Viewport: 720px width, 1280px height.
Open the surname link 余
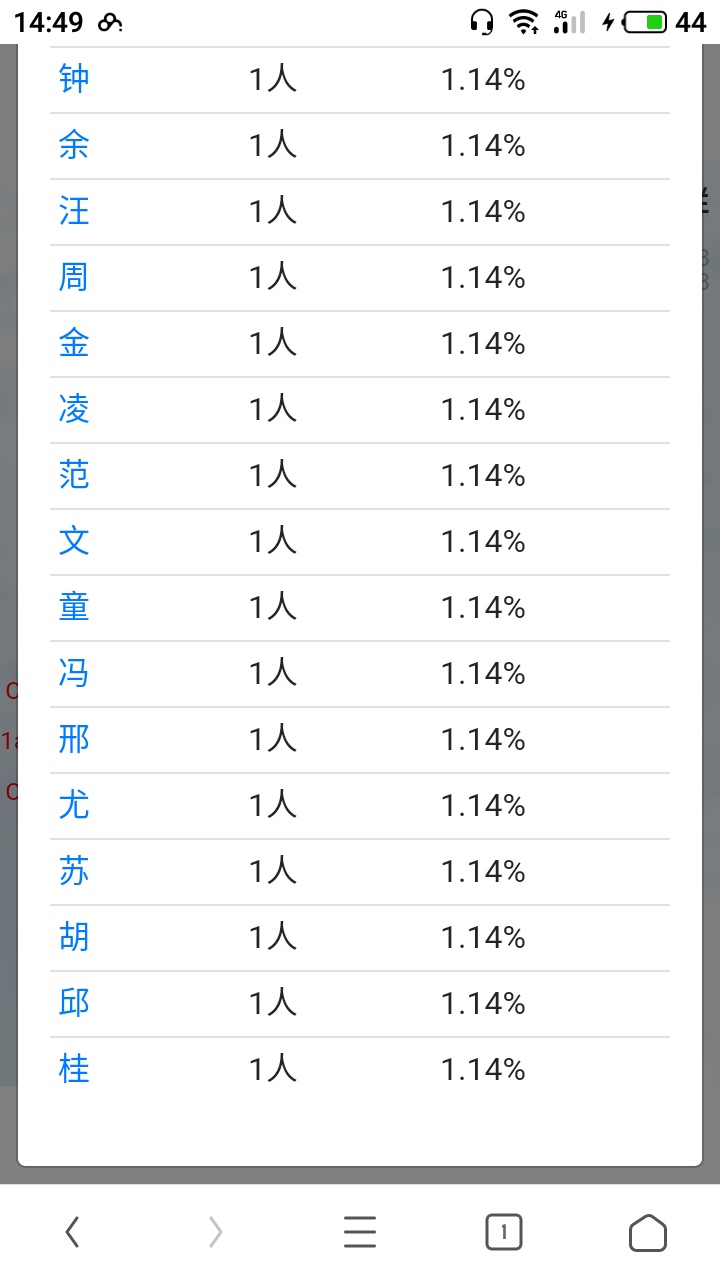[x=74, y=145]
